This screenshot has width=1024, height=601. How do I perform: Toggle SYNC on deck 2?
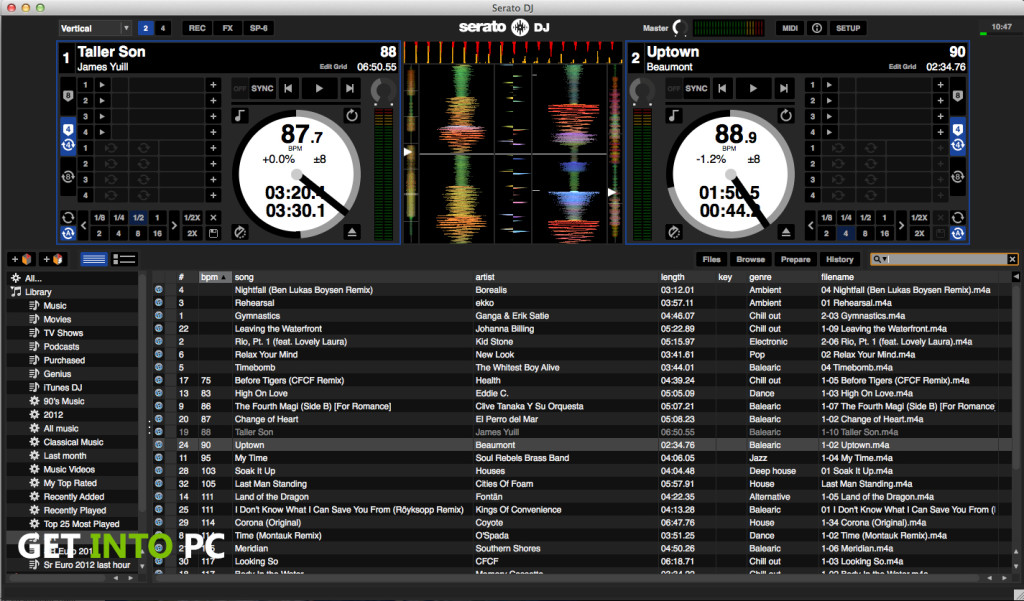(x=696, y=88)
